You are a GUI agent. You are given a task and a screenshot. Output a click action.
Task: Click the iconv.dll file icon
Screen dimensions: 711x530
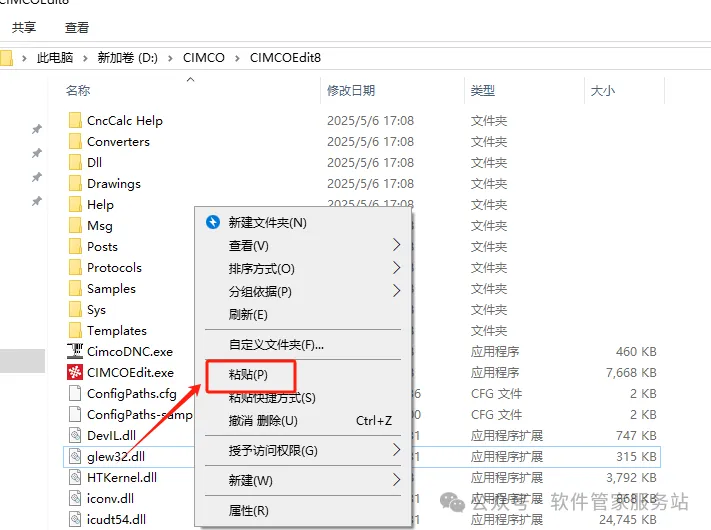[x=75, y=498]
